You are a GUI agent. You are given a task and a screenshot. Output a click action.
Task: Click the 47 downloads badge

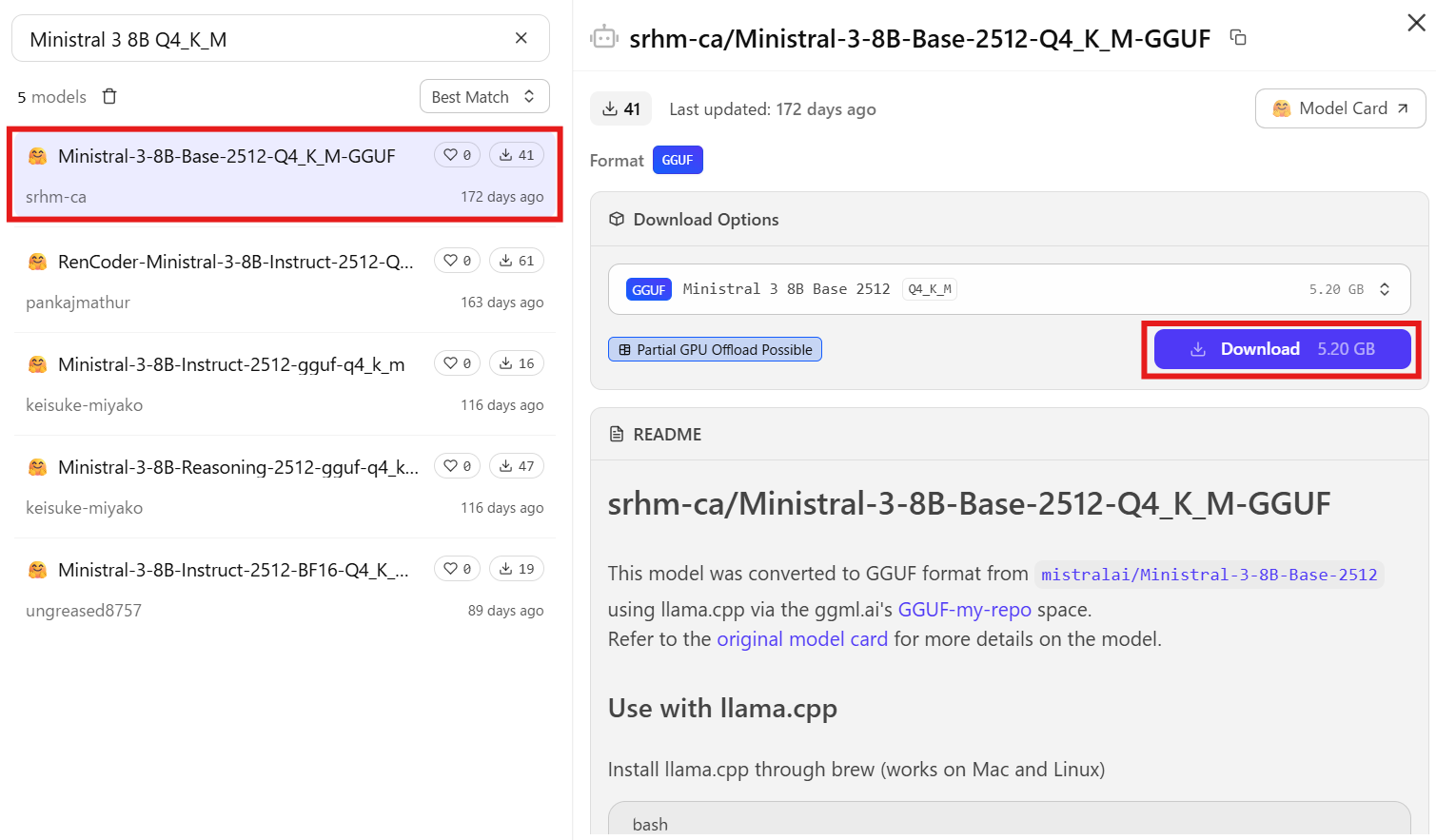pos(517,466)
